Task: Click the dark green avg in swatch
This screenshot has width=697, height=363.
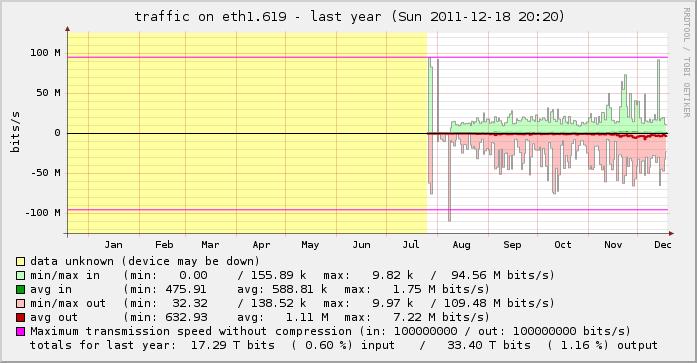Action: tap(20, 290)
